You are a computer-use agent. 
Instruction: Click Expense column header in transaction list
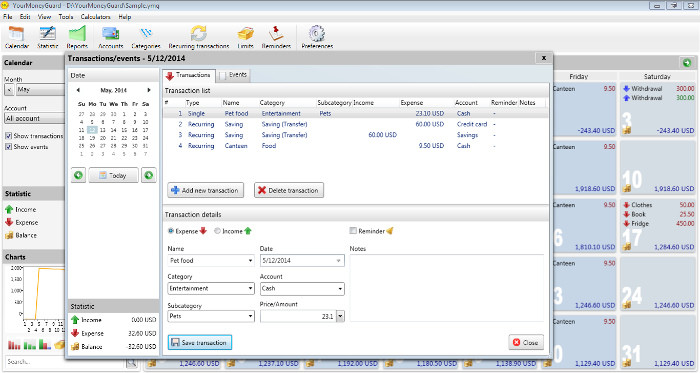pos(412,103)
